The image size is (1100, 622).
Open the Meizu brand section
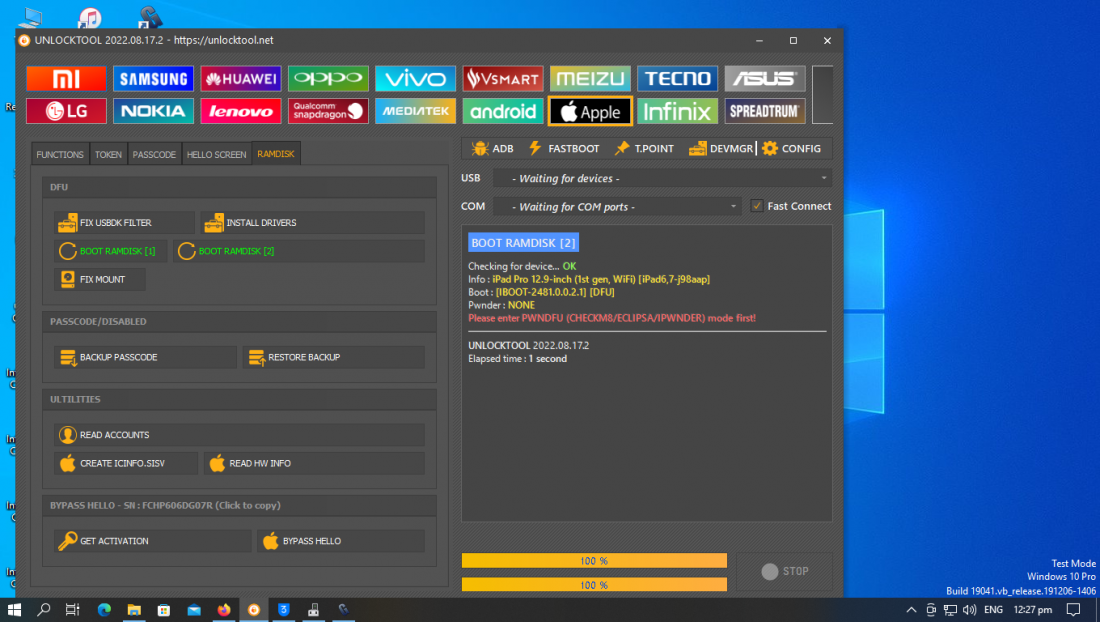[x=590, y=79]
